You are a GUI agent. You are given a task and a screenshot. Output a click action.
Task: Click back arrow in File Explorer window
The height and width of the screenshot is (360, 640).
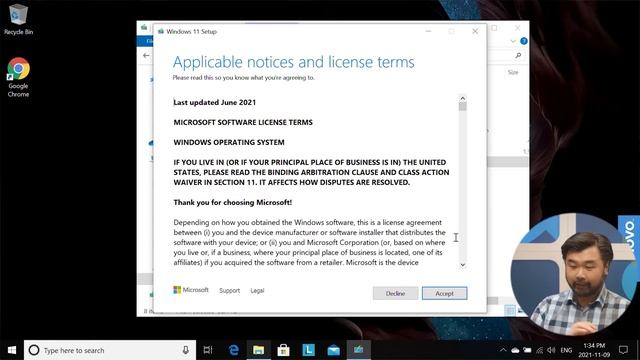146,55
